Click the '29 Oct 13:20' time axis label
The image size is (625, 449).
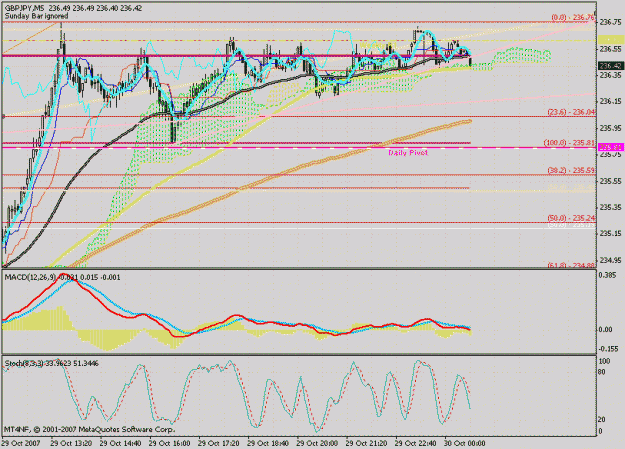pyautogui.click(x=71, y=443)
